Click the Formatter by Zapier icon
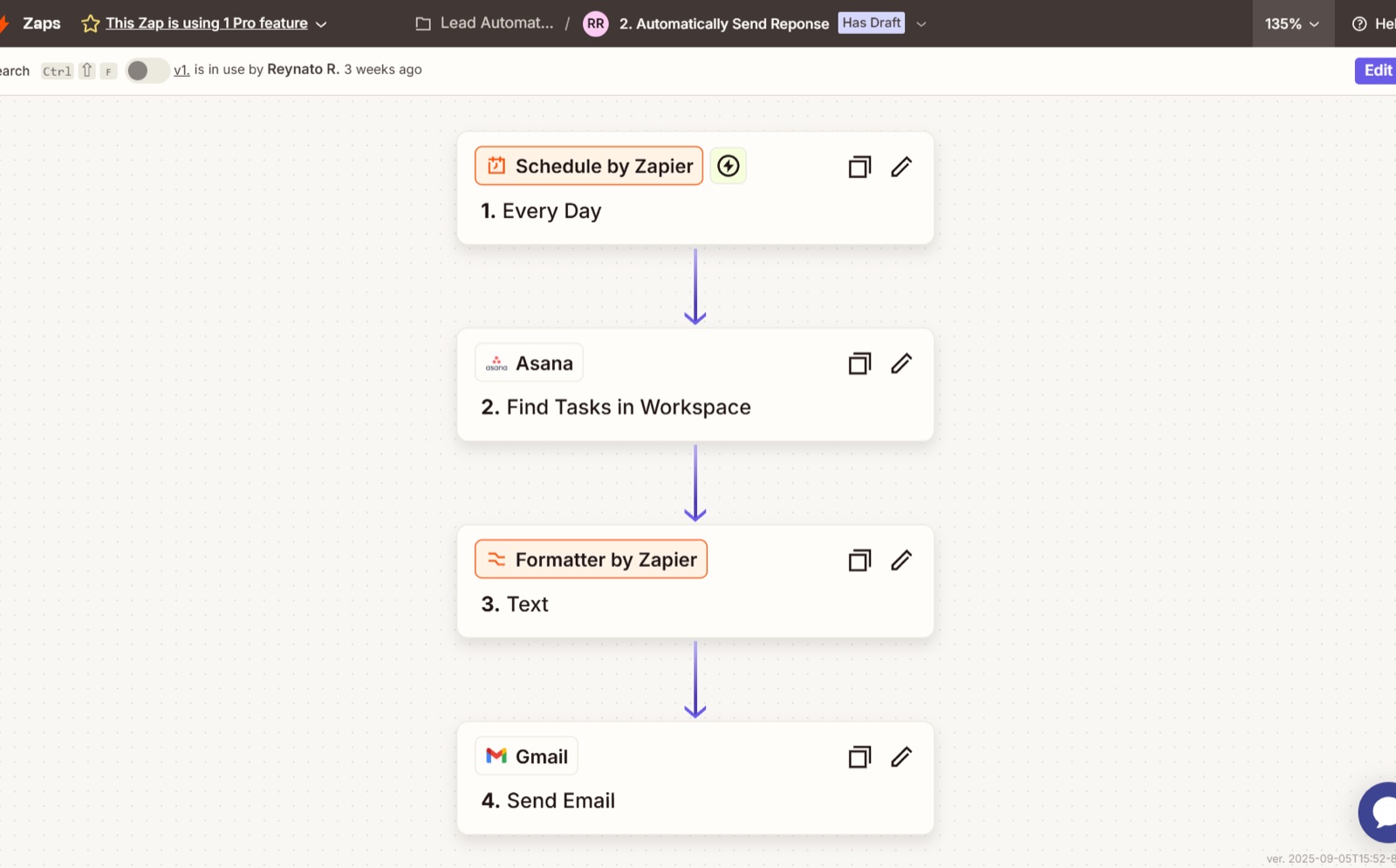 496,559
